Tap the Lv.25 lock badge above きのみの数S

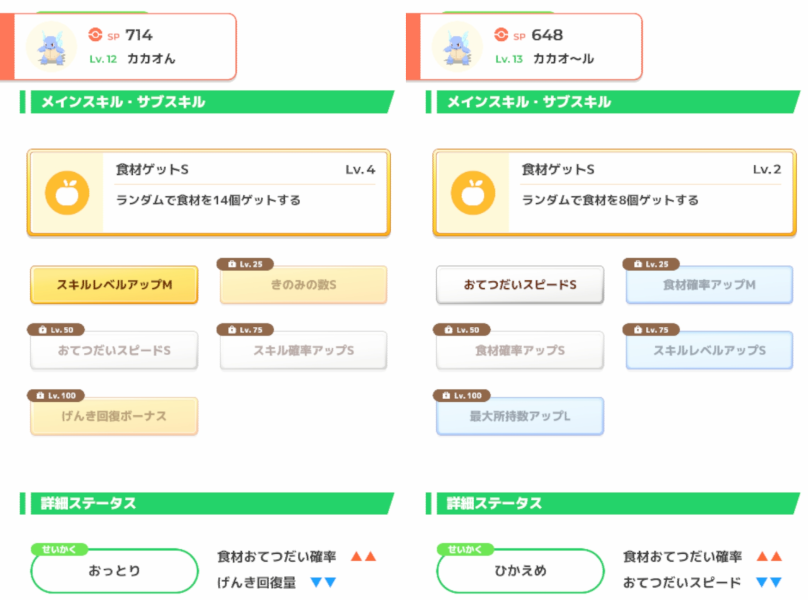coord(245,264)
